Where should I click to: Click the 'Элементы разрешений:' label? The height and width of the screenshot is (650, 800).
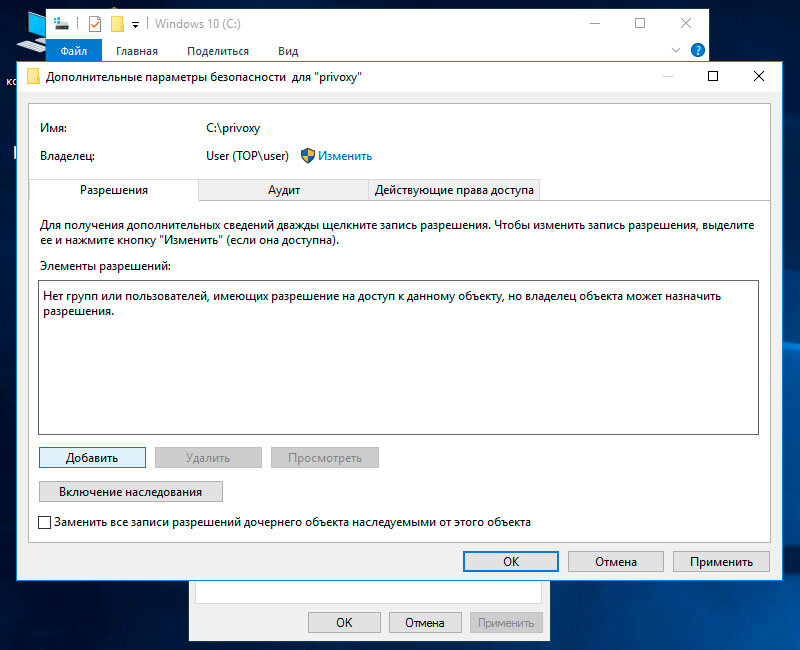pos(106,266)
